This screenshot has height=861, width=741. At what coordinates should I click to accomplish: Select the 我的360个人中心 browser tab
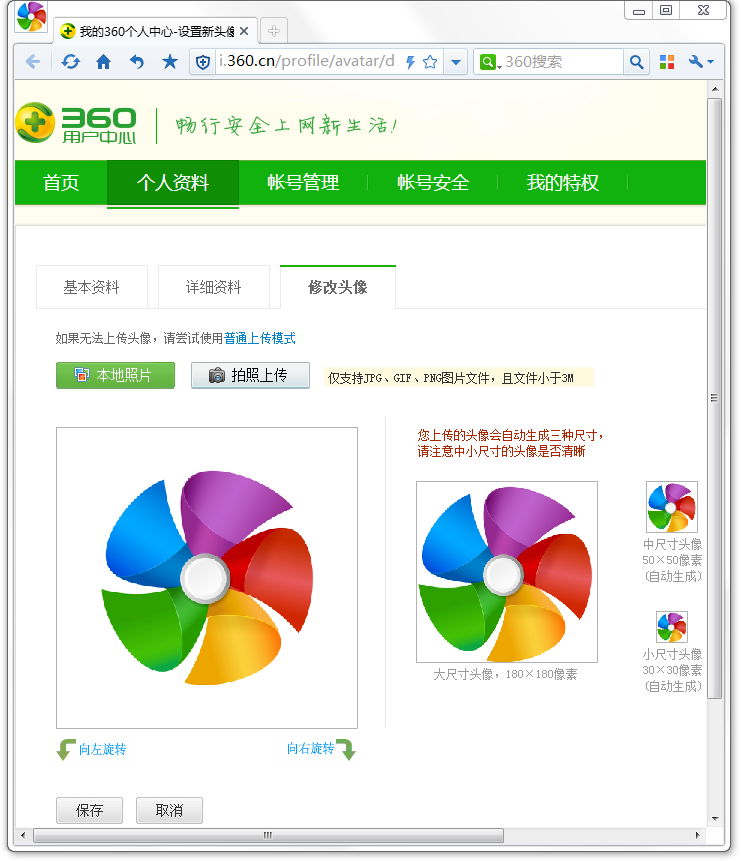(154, 31)
